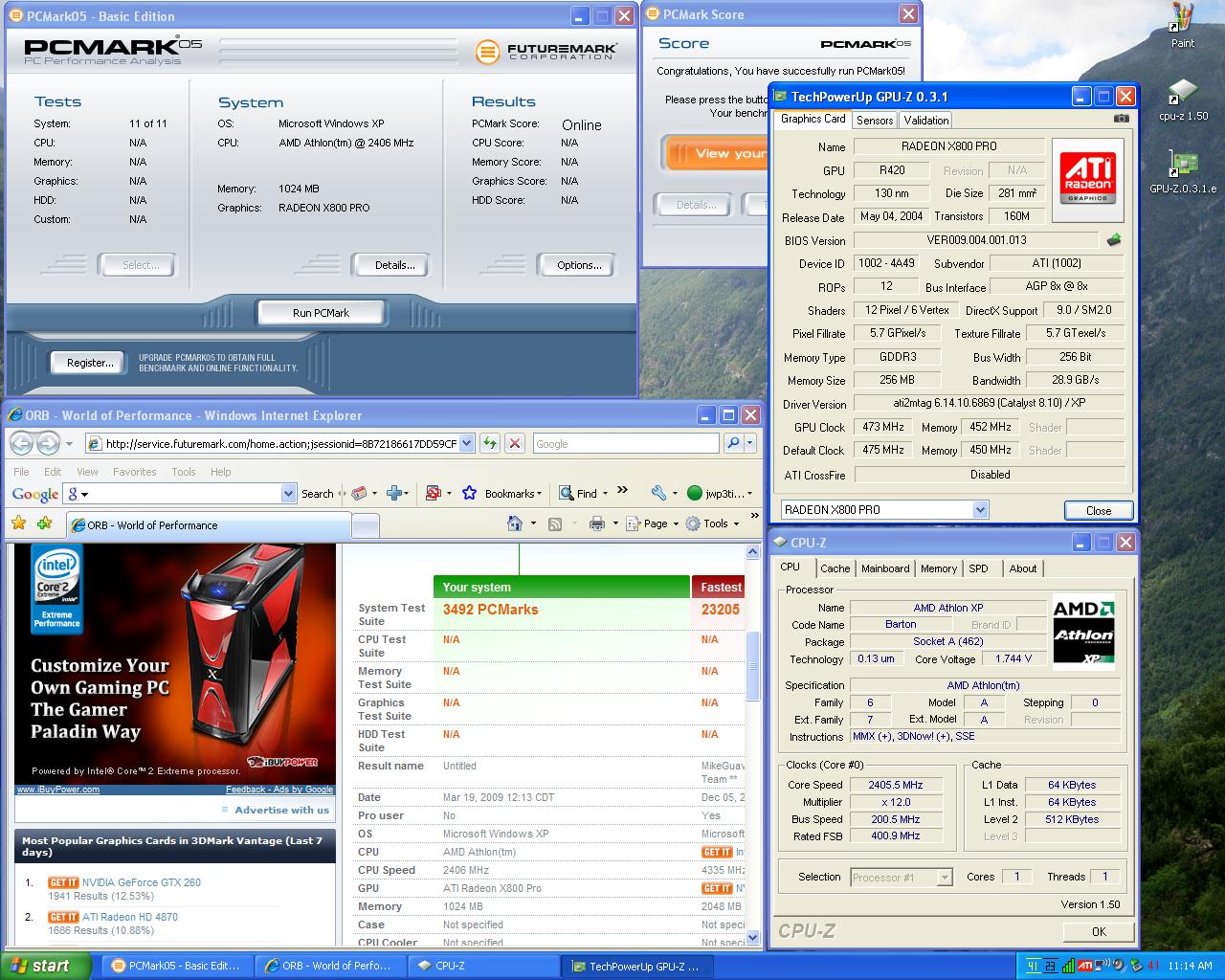Click the IE search magnifier icon
The width and height of the screenshot is (1225, 980).
pos(733,443)
